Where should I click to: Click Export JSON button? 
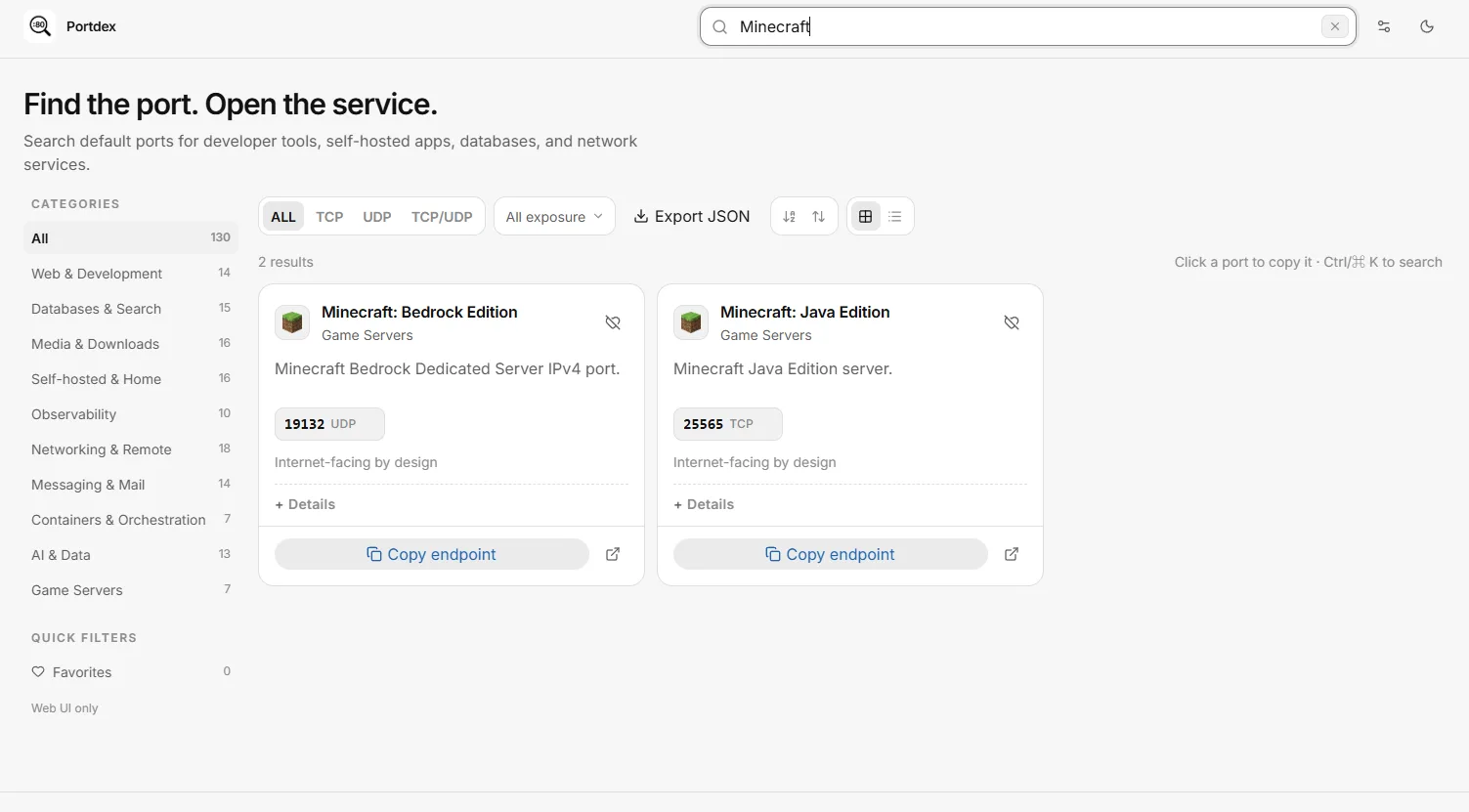point(692,217)
